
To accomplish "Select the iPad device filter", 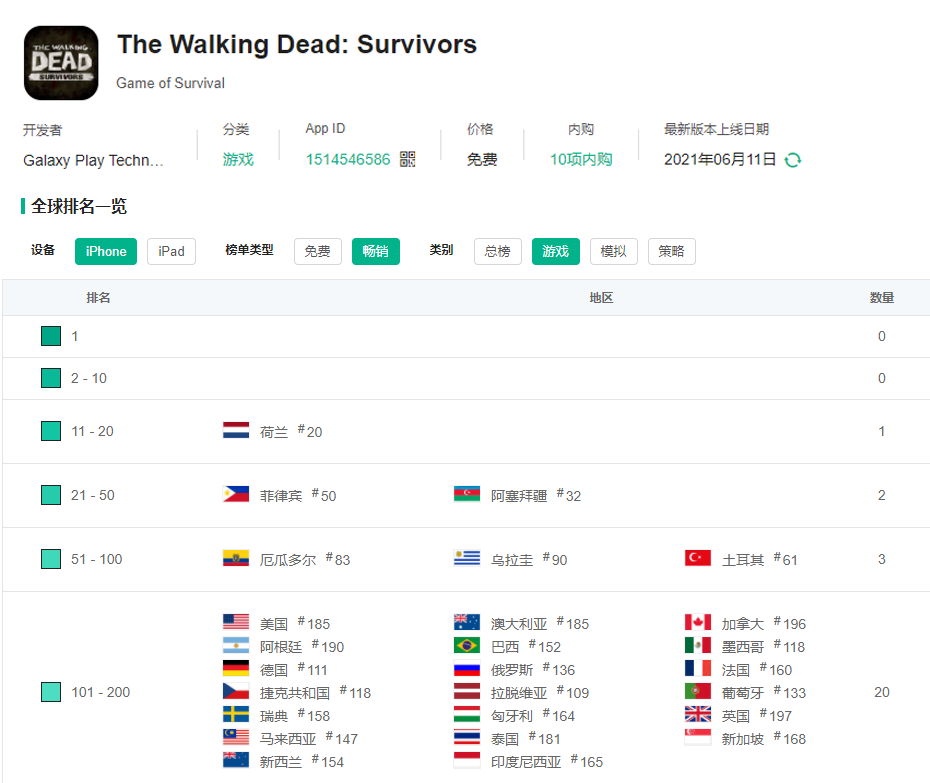I will tap(171, 252).
